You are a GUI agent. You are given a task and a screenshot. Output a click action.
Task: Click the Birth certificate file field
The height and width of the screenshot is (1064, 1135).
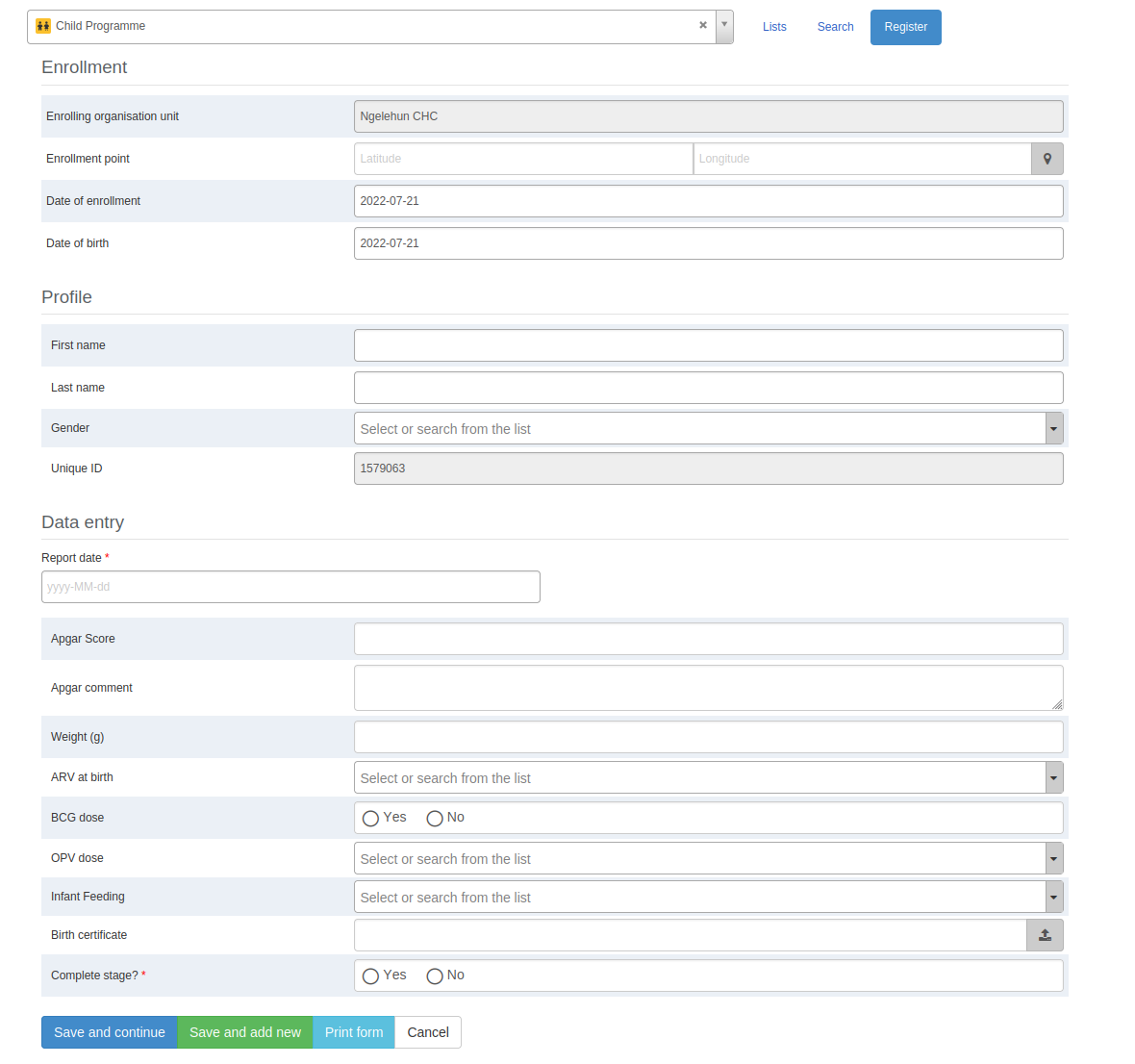click(x=690, y=935)
